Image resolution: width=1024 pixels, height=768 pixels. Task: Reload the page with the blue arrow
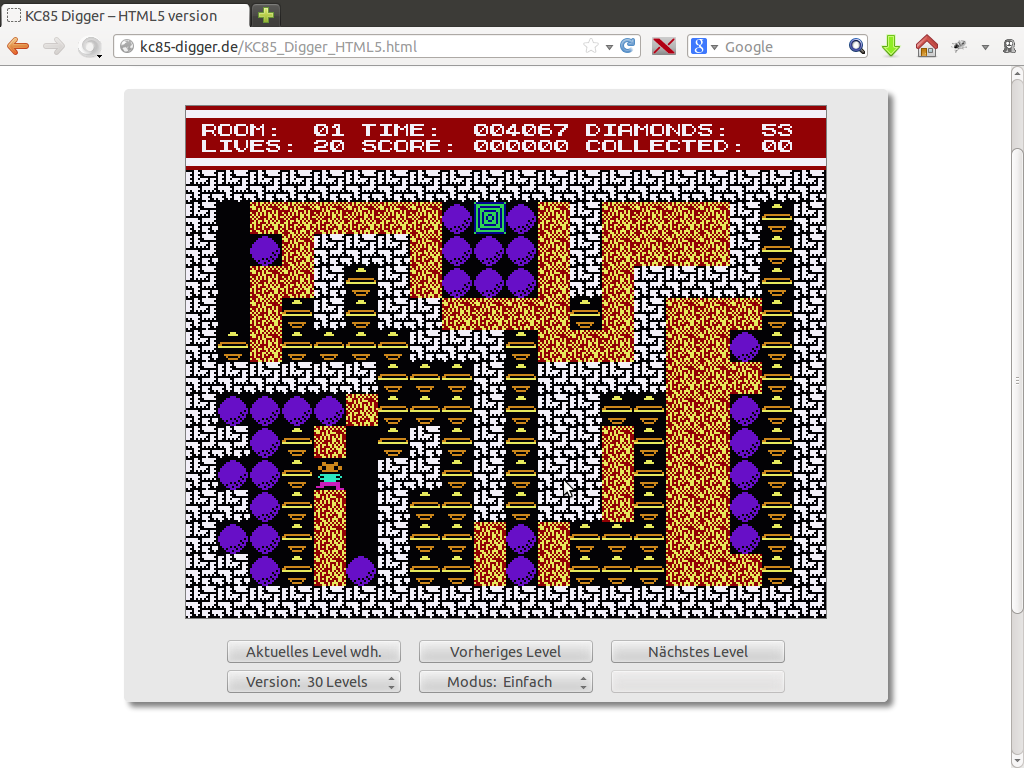tap(628, 46)
